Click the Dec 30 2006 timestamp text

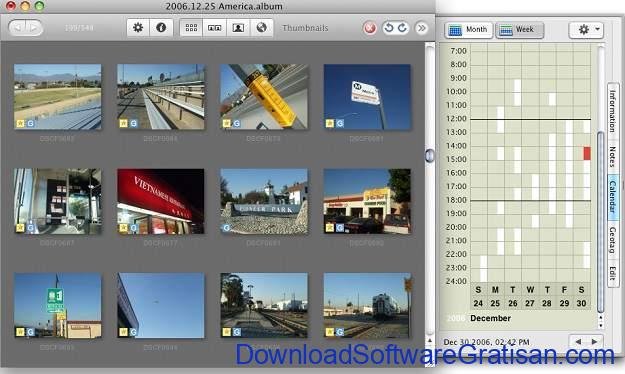click(x=486, y=342)
